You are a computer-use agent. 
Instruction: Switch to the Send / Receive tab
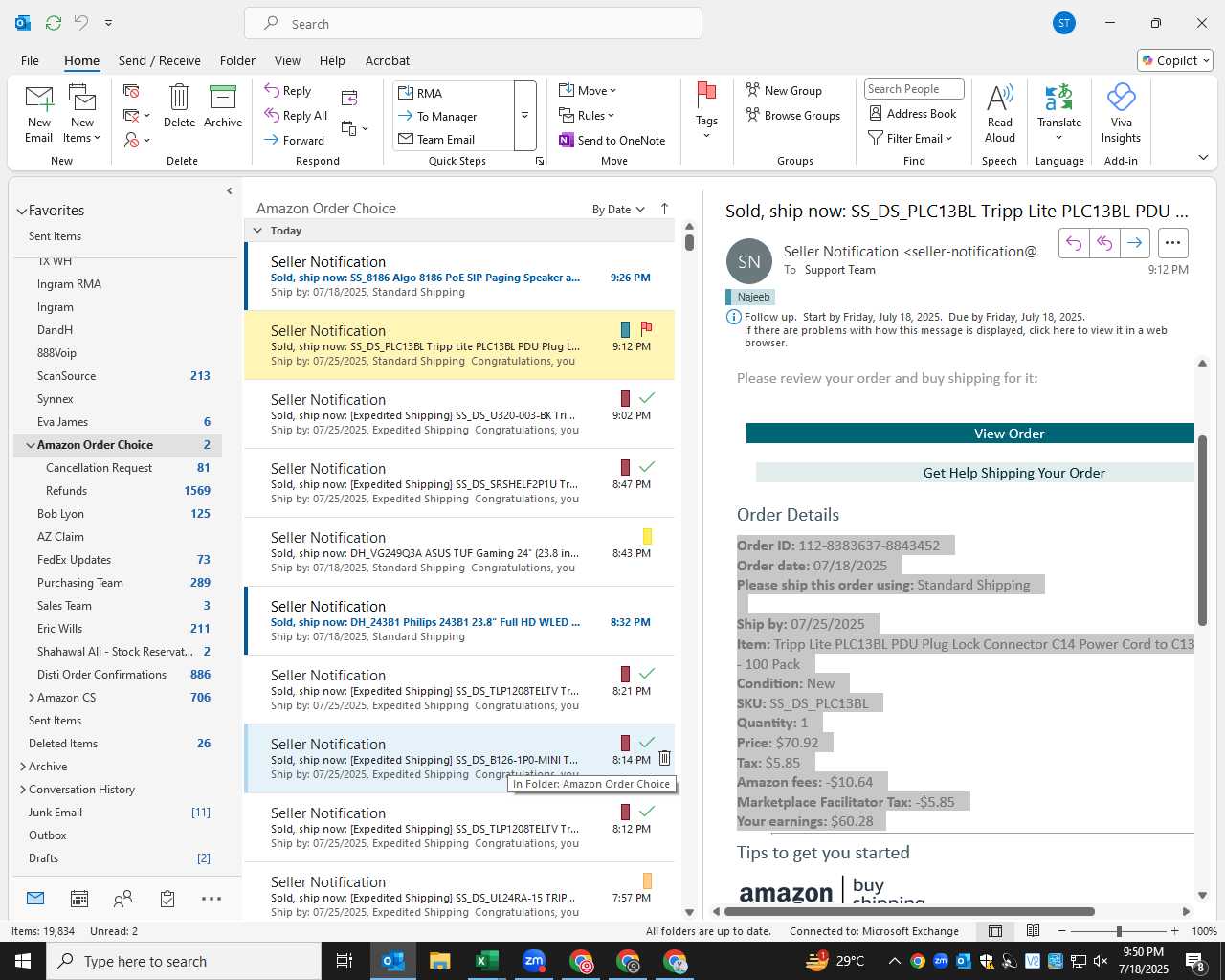[x=160, y=60]
